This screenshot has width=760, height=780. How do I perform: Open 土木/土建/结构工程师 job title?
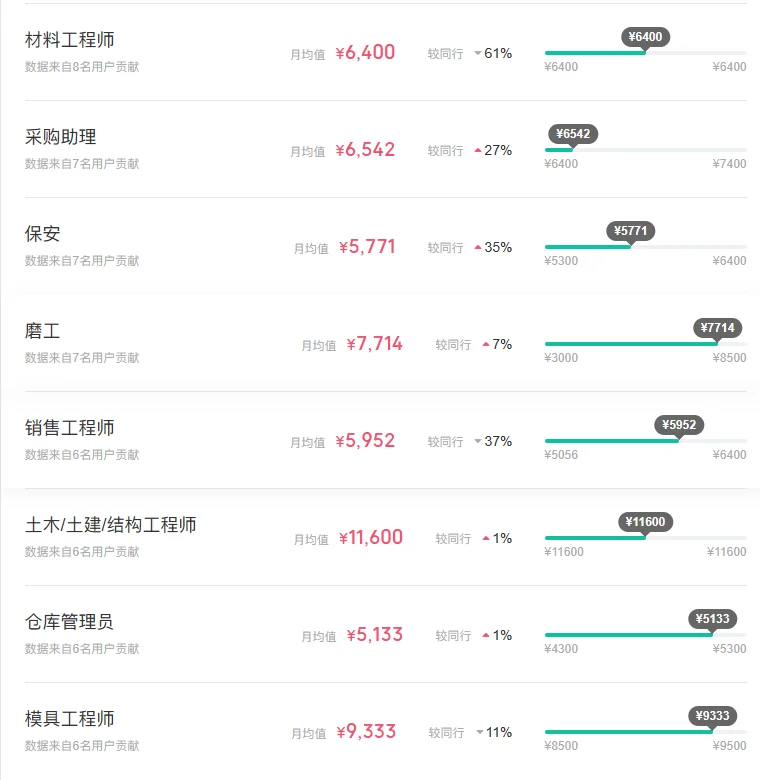110,525
